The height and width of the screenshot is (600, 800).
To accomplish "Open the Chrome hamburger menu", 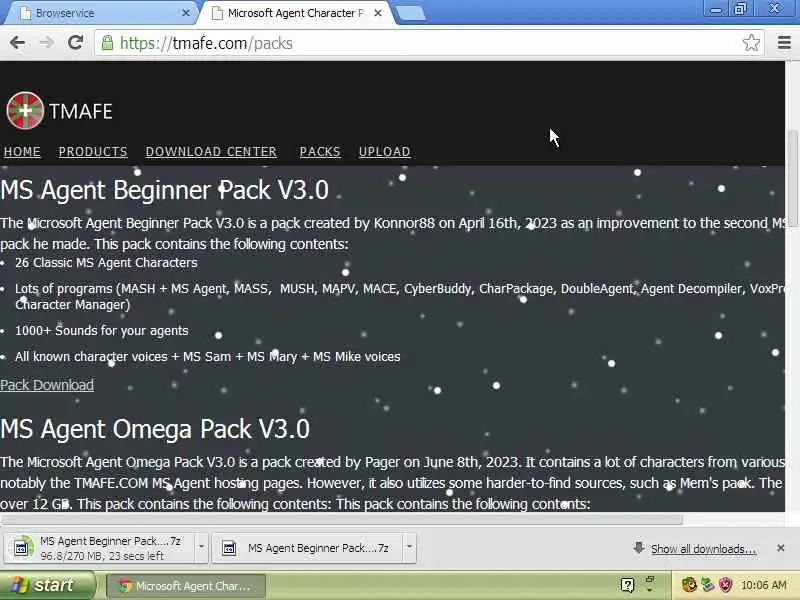I will (784, 43).
